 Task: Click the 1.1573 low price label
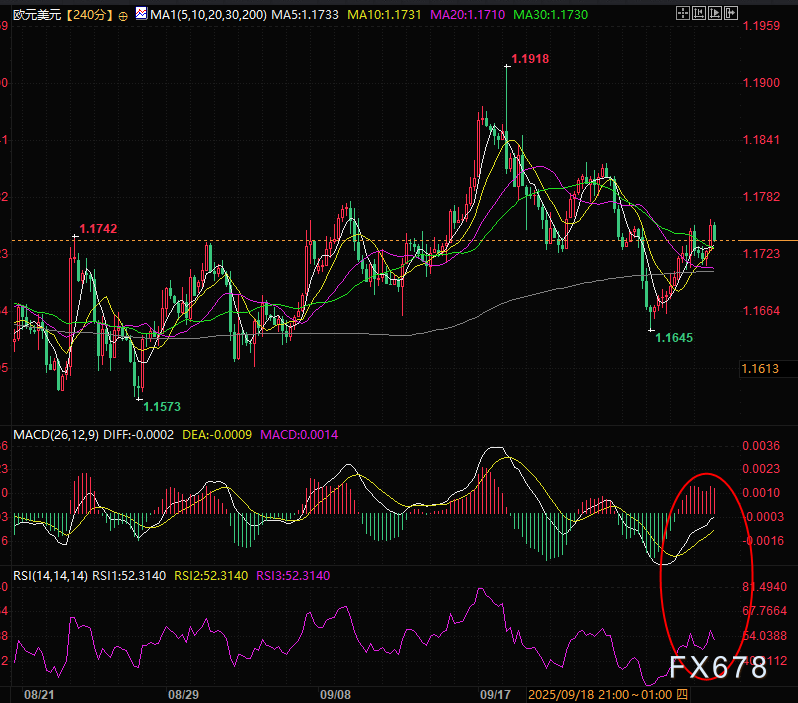tap(162, 407)
